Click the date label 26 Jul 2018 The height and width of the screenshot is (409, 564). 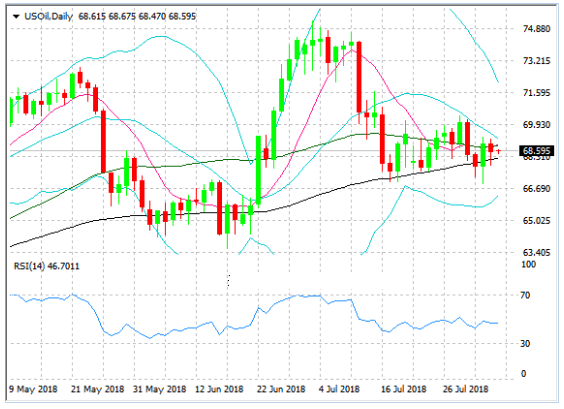[x=465, y=389]
